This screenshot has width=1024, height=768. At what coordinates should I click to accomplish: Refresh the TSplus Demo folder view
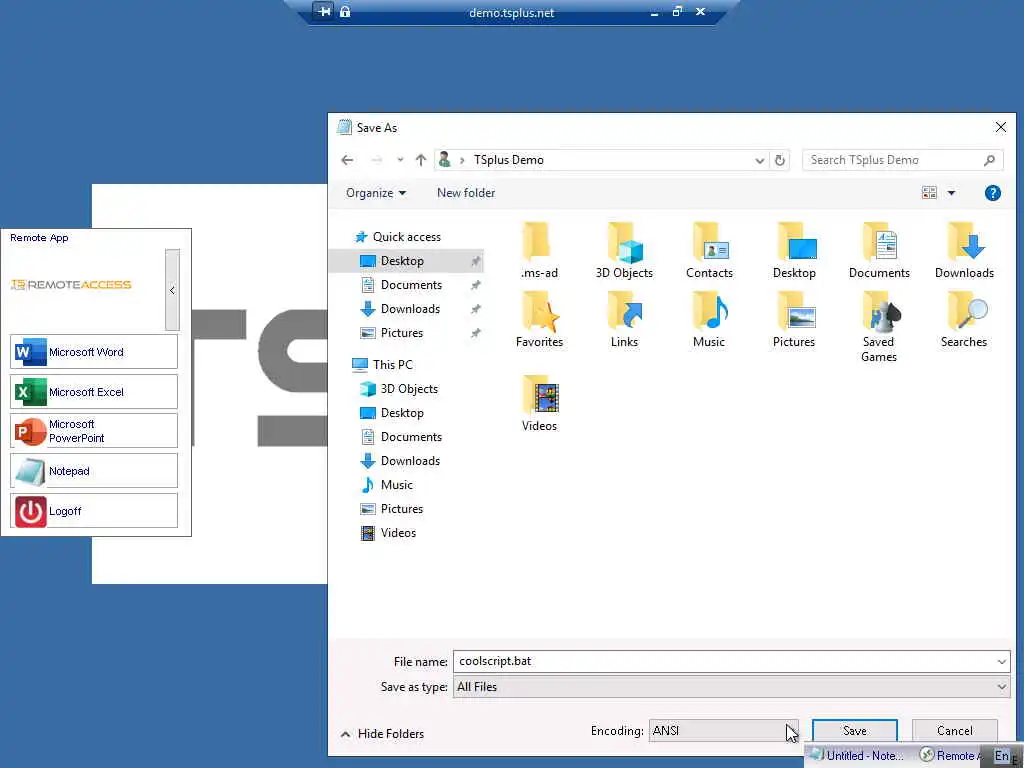point(780,160)
